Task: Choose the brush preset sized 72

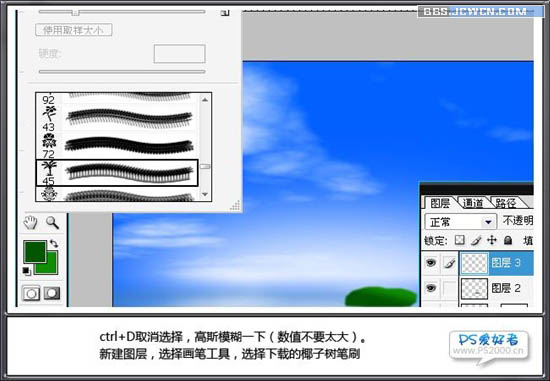Action: coord(117,145)
